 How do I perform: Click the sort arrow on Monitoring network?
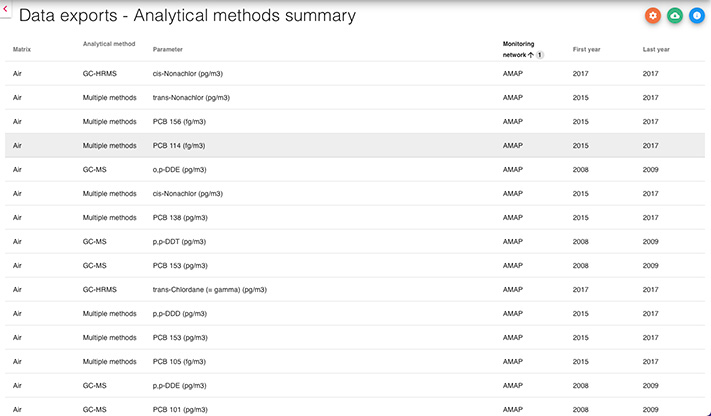(531, 55)
